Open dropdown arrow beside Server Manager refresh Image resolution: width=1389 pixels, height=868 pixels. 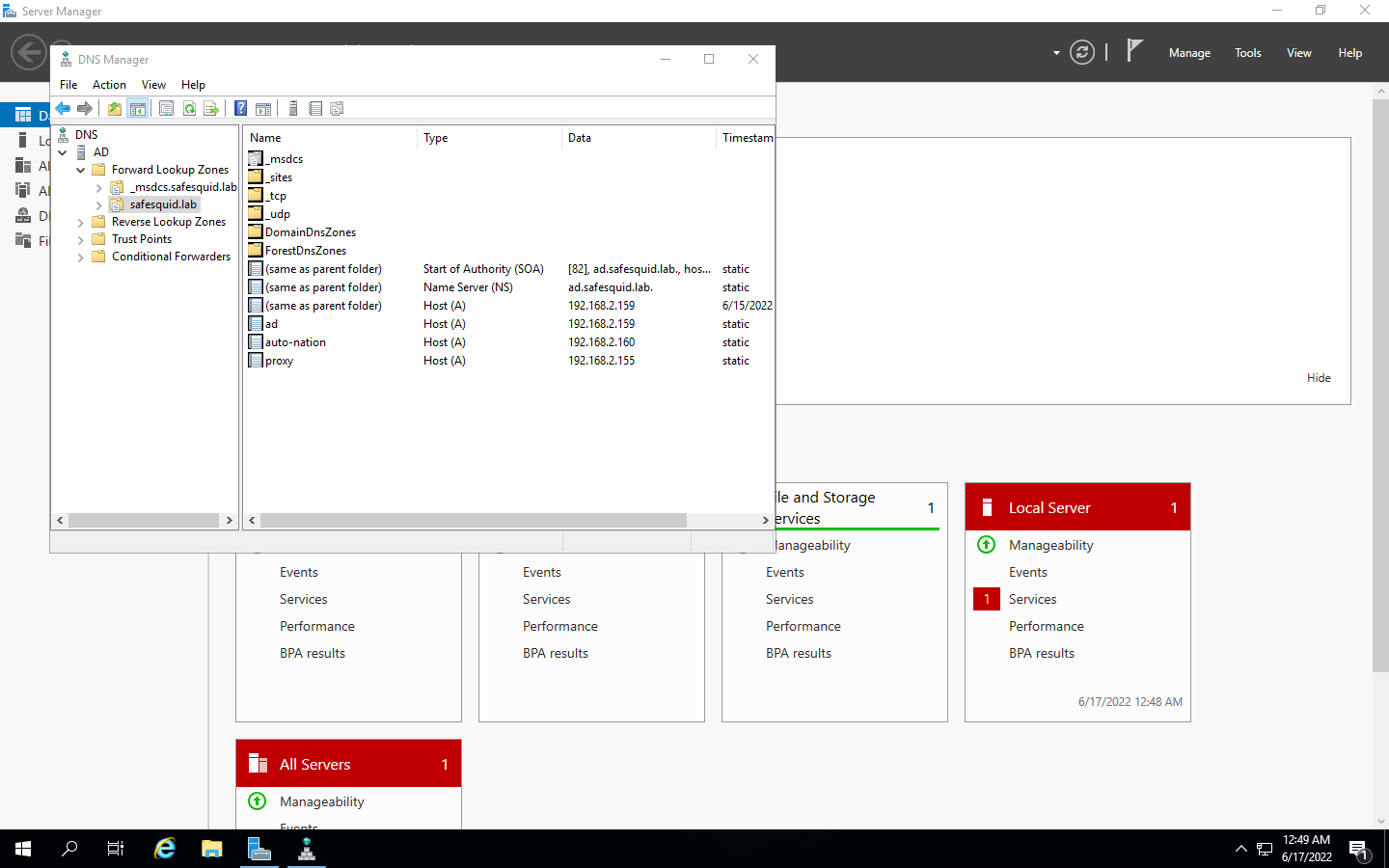click(x=1056, y=53)
